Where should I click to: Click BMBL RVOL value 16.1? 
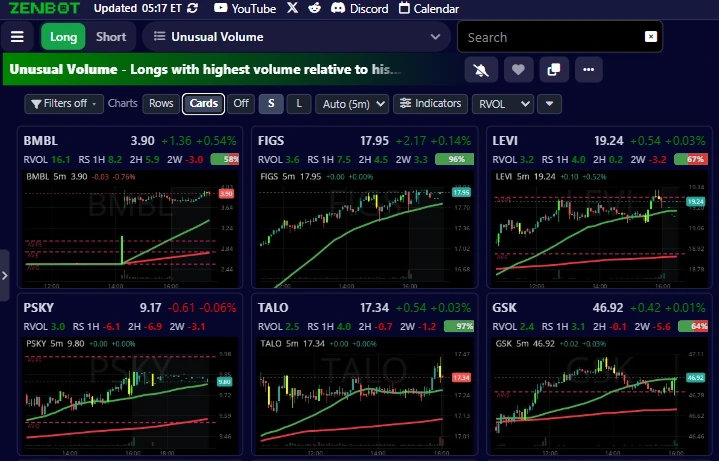[61, 160]
